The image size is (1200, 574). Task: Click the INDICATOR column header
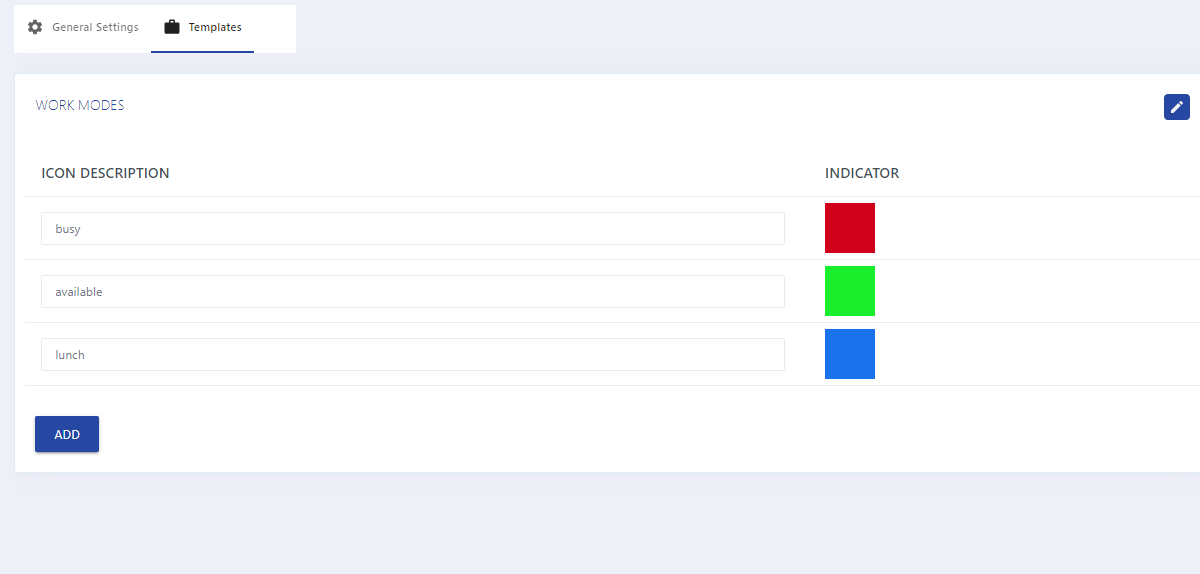[x=862, y=173]
